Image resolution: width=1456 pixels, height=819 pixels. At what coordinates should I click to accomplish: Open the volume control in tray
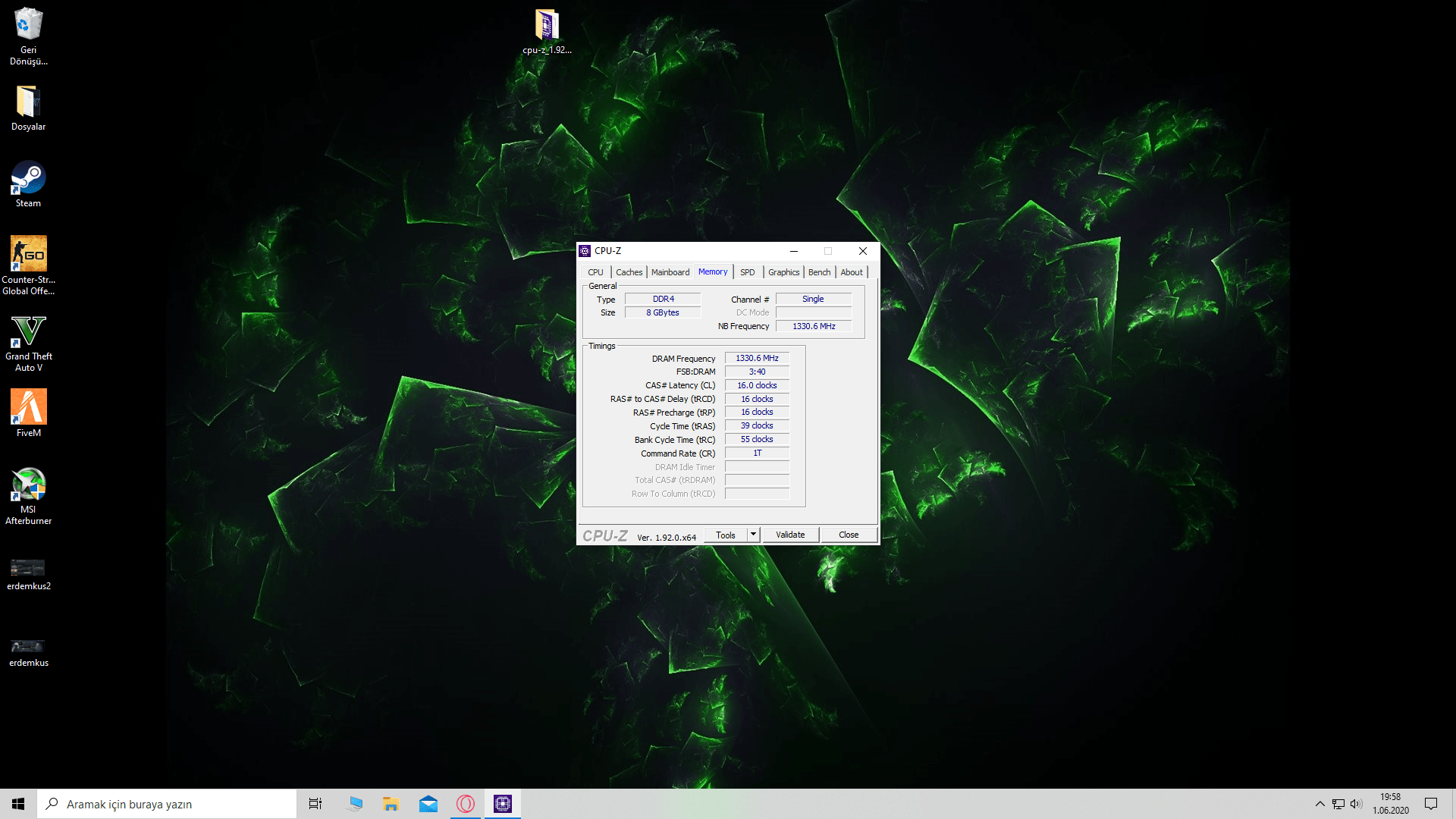[x=1356, y=804]
